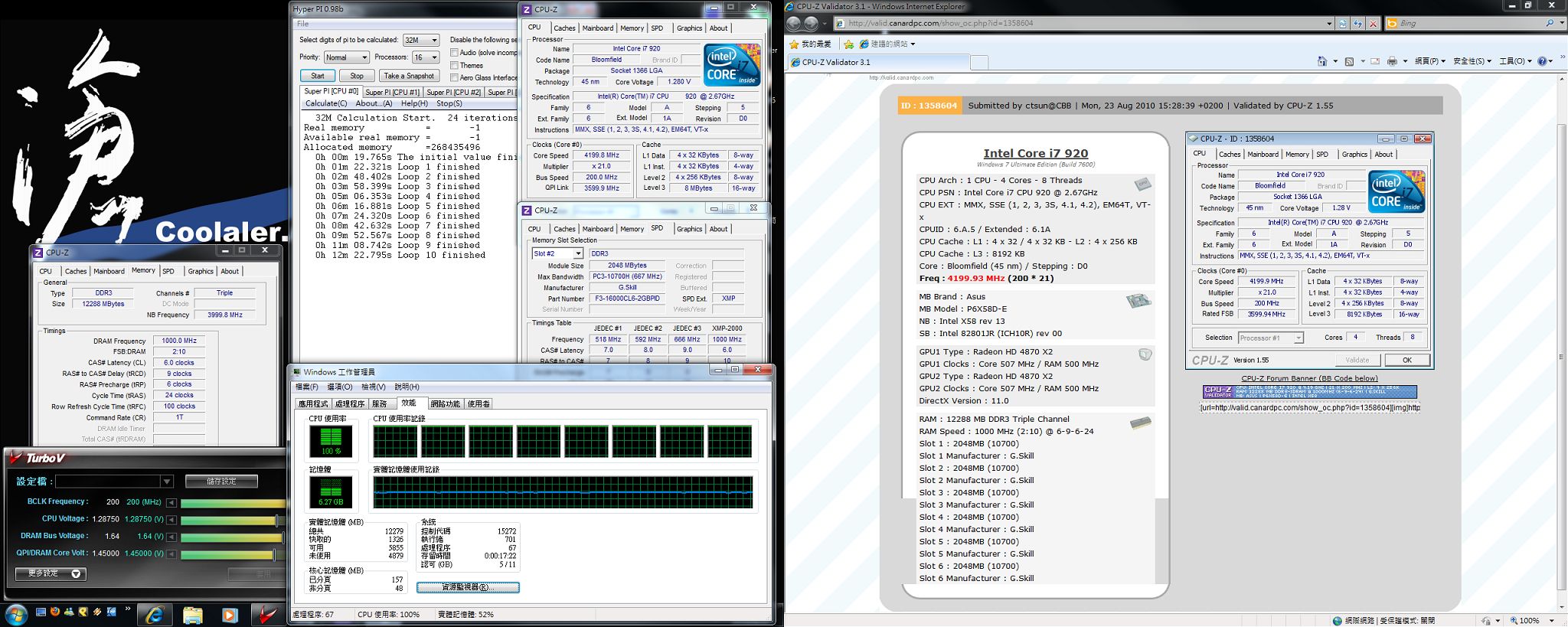
Task: Click QPI/DRAM Core Volt decrease arrow
Action: [171, 554]
